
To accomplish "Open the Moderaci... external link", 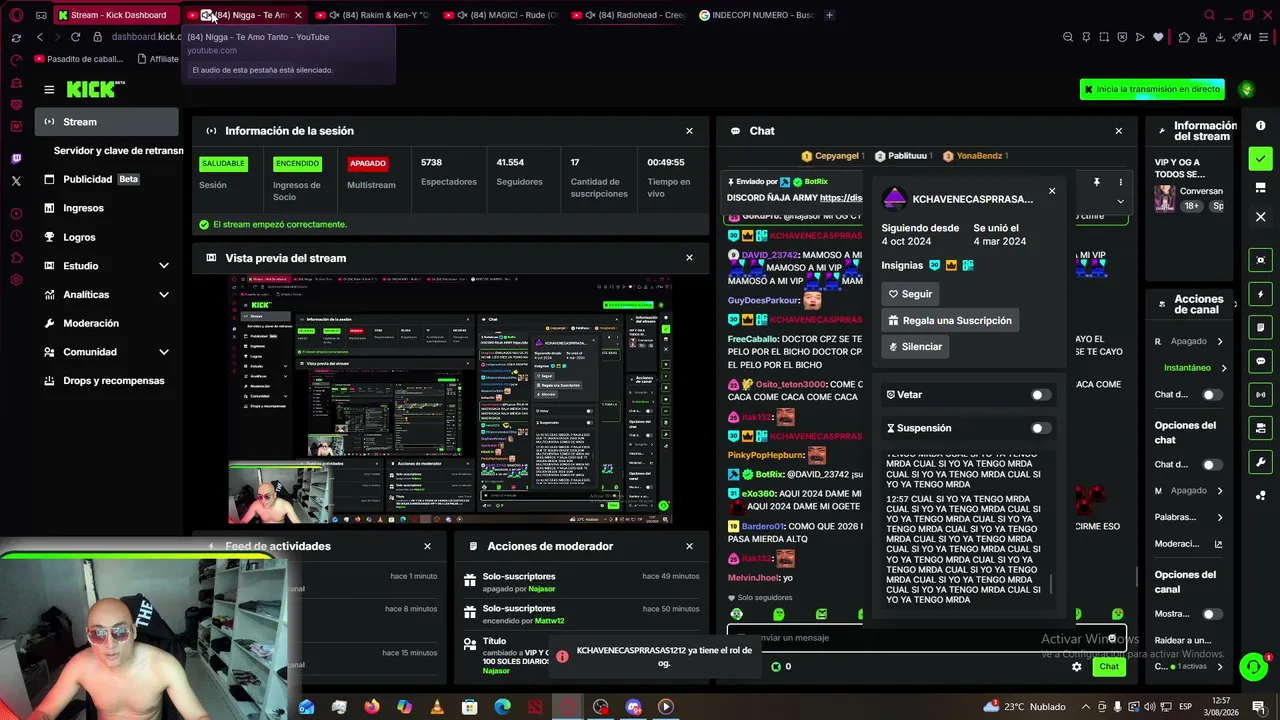I will tap(1218, 544).
